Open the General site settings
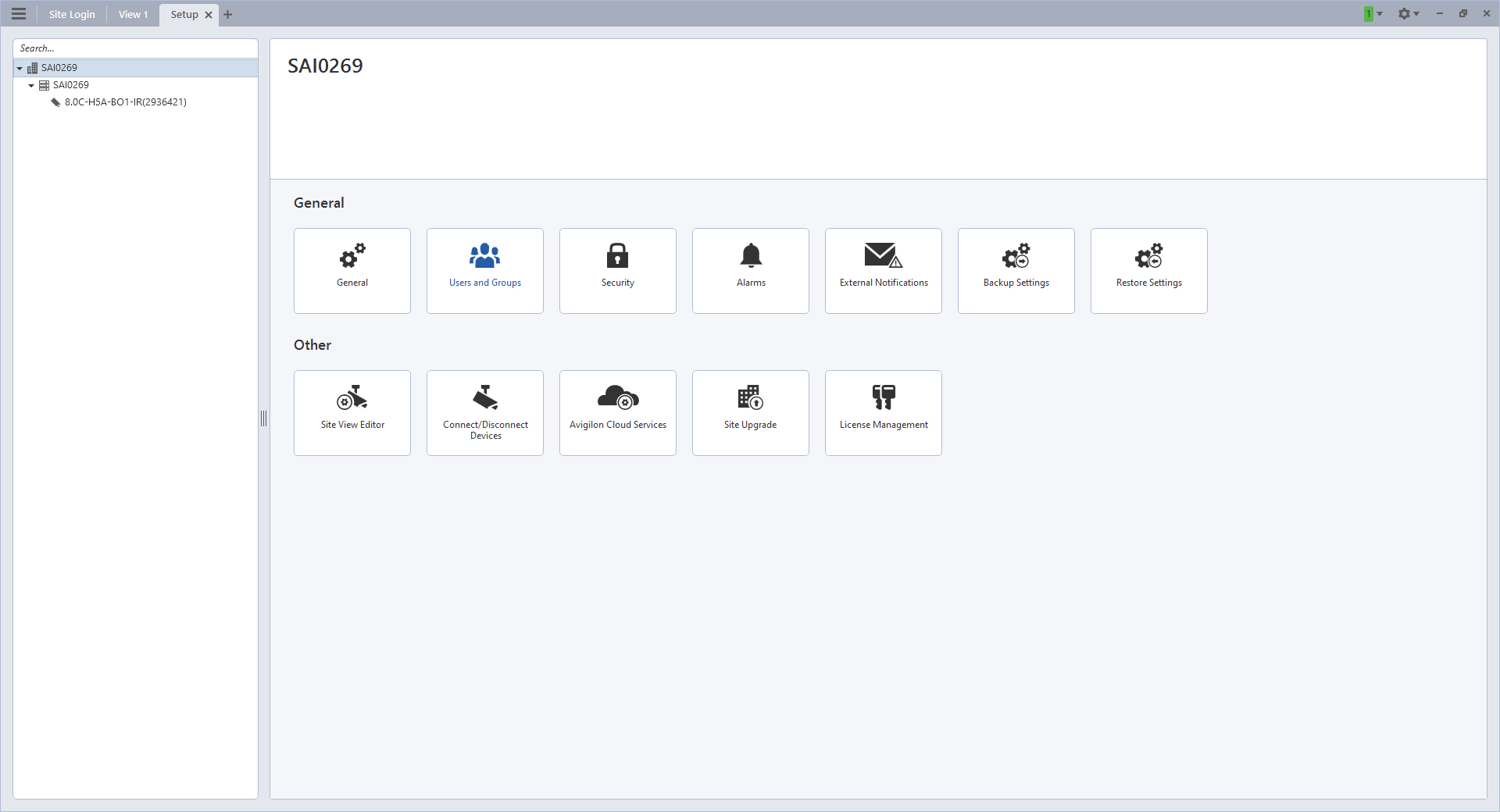Viewport: 1500px width, 812px height. click(352, 270)
